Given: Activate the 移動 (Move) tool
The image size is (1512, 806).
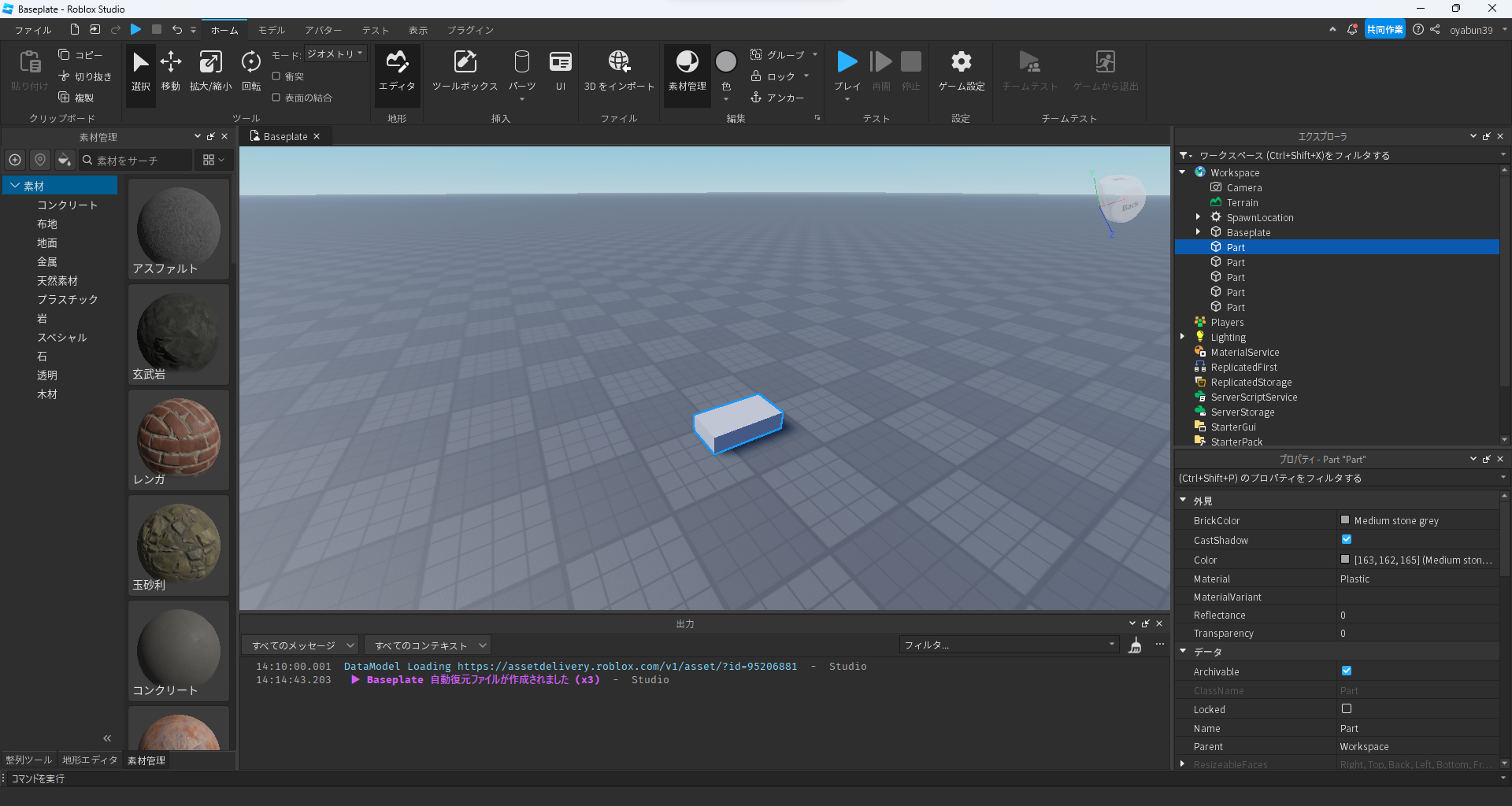Looking at the screenshot, I should tap(171, 71).
